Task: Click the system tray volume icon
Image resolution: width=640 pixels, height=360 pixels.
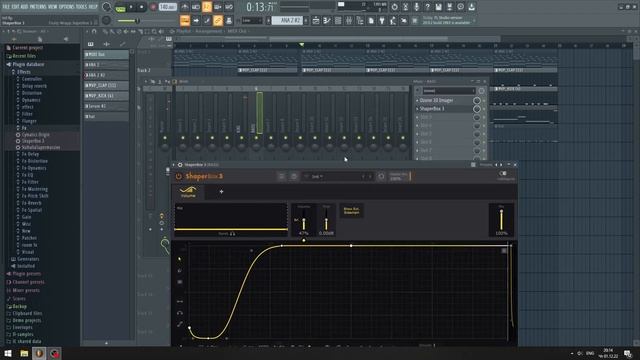Action: 580,353
